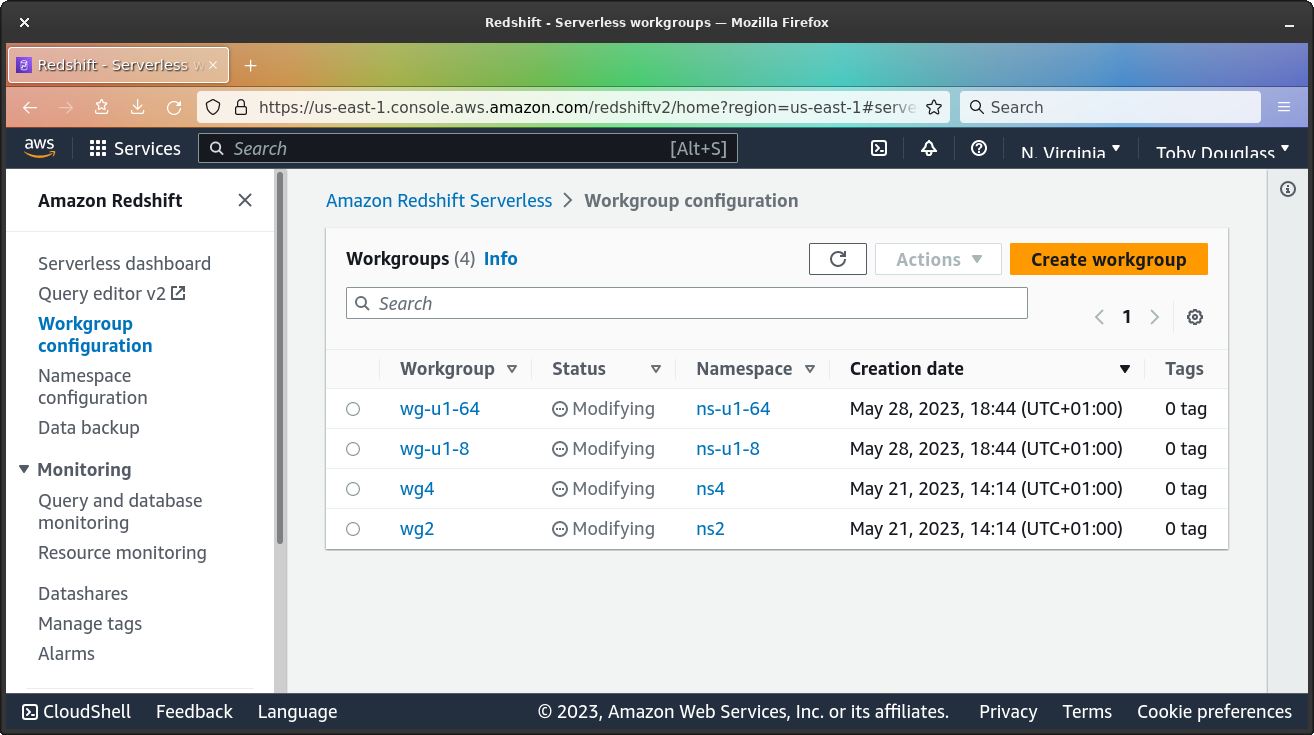Select the wg2 radio button
1314x735 pixels.
(353, 529)
